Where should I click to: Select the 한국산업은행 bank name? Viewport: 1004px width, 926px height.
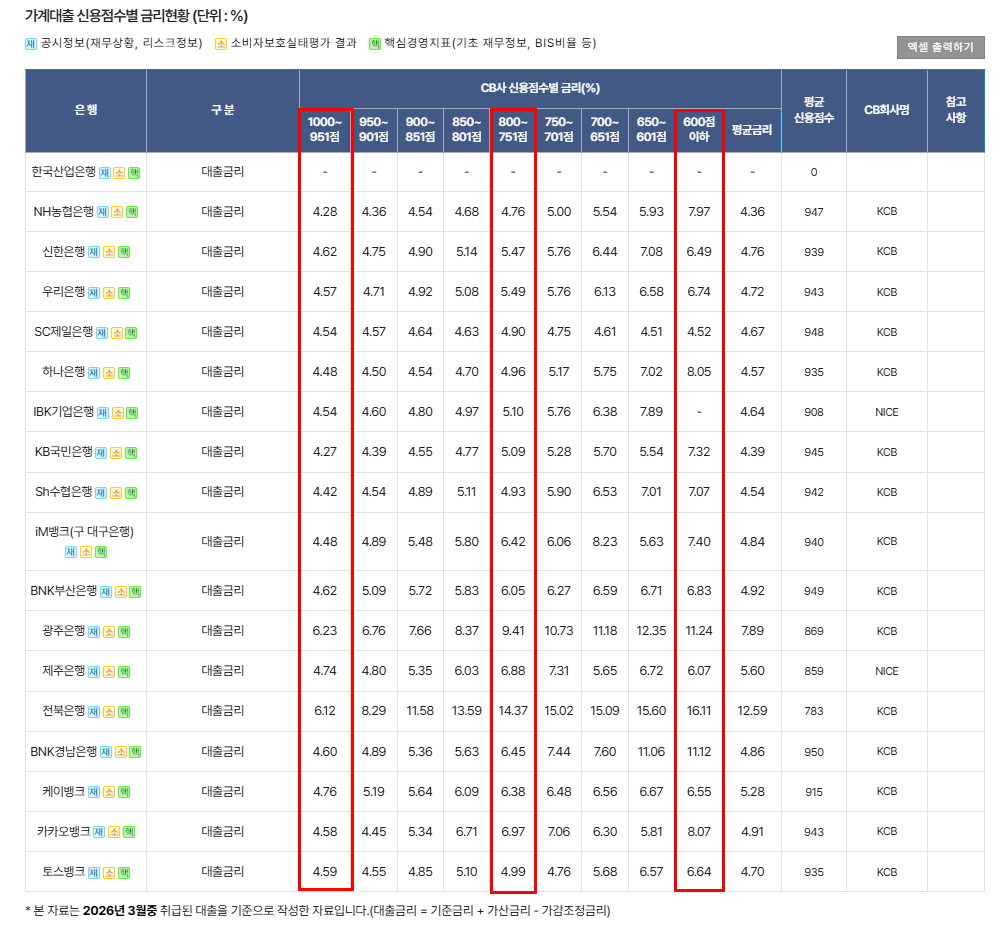point(63,172)
